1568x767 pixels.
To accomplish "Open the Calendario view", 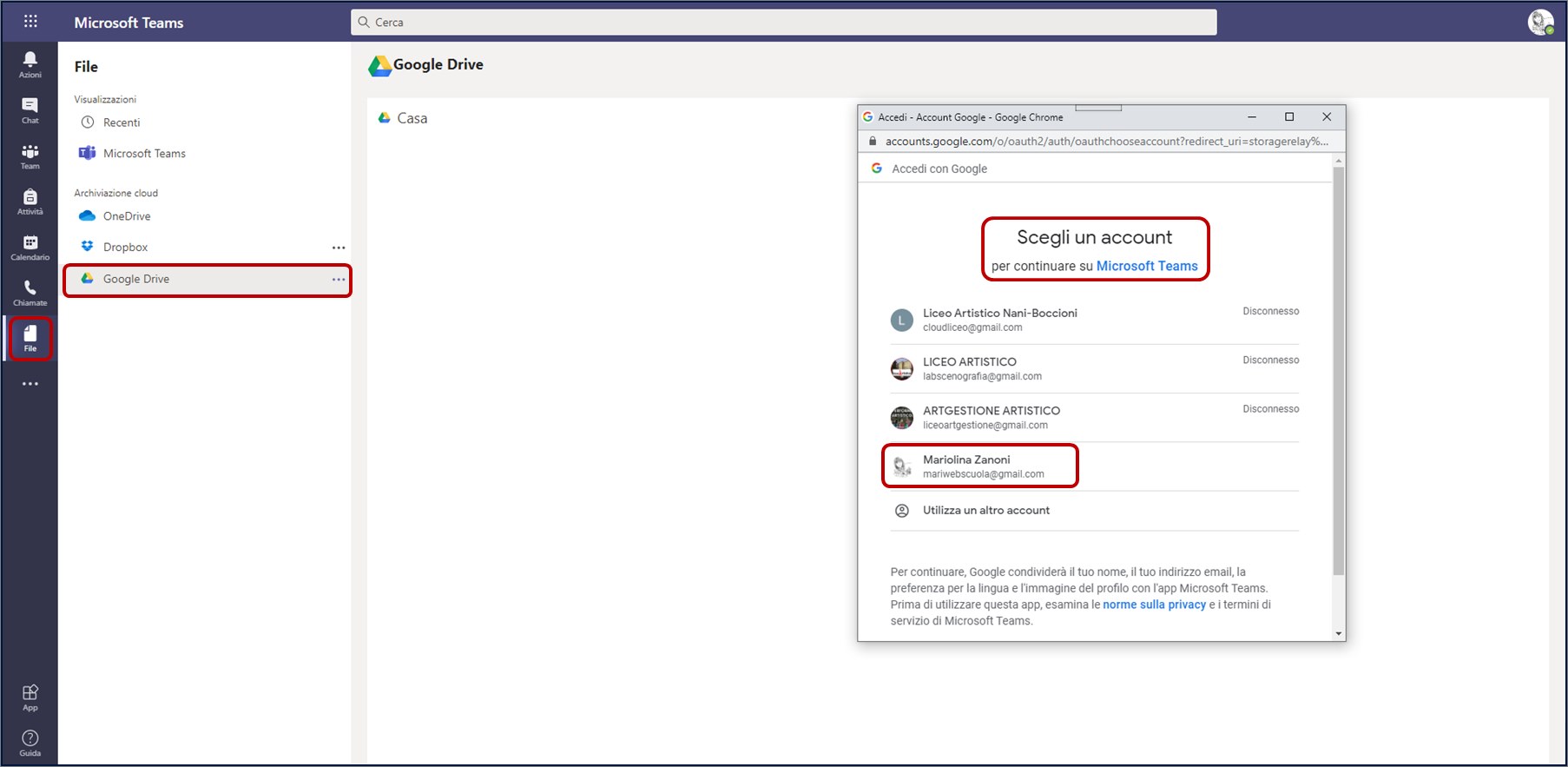I will 30,248.
